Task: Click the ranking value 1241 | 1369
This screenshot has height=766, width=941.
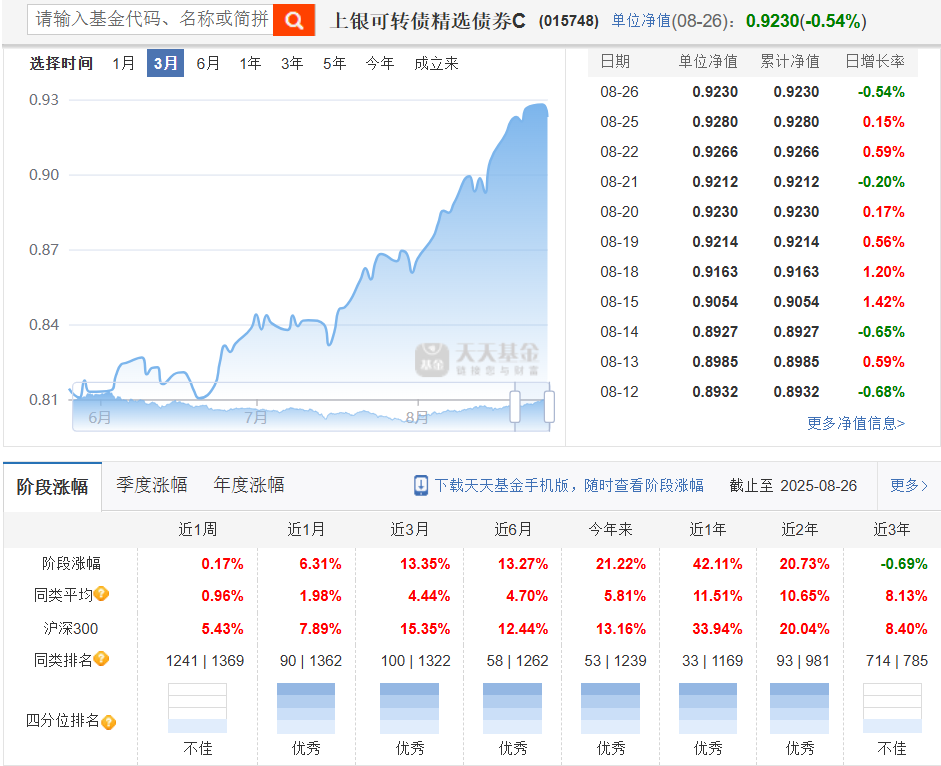Action: click(205, 661)
